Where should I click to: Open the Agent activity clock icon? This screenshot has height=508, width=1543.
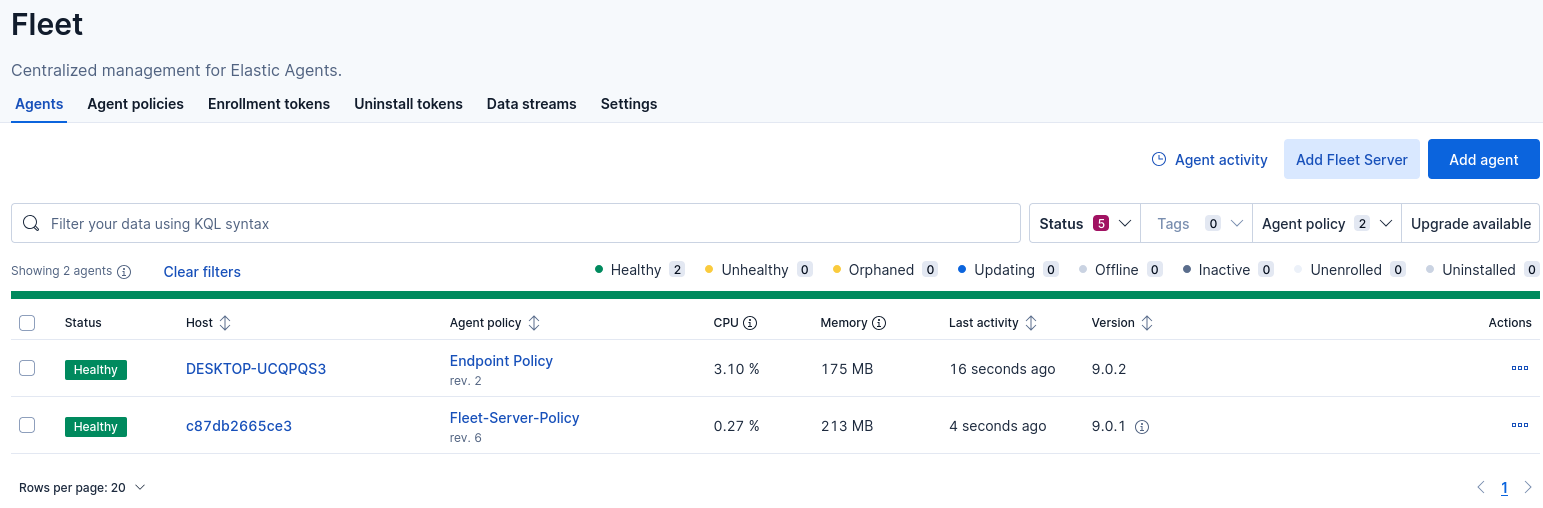(1159, 159)
